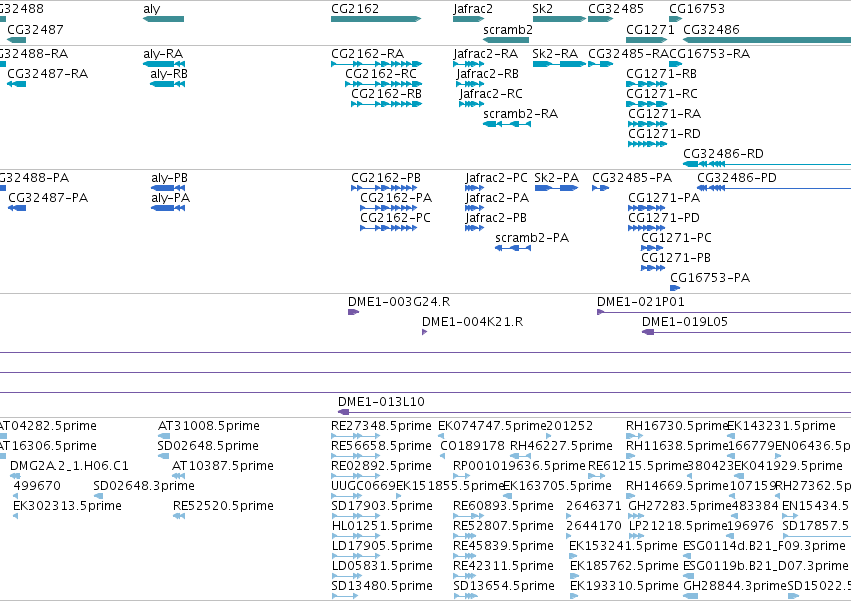Select the CG1271-RD transcript label
851x601 pixels.
[664, 134]
